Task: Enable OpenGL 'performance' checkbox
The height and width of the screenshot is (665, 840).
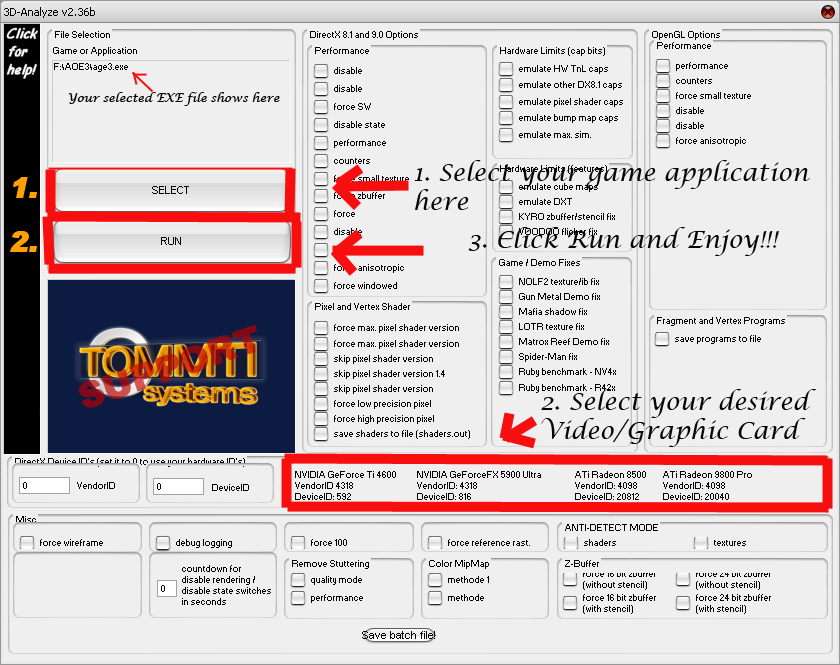Action: point(663,65)
